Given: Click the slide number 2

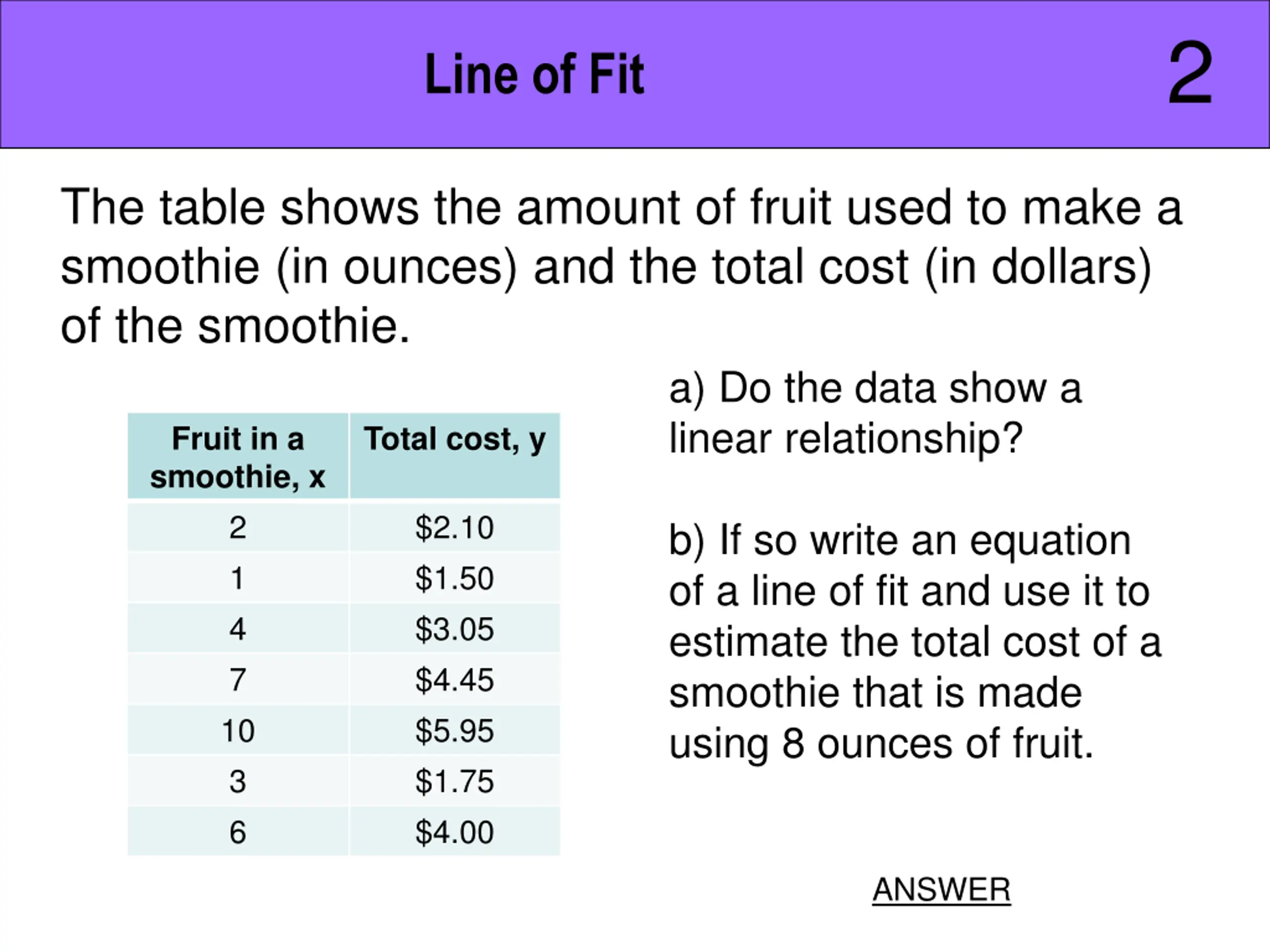Looking at the screenshot, I should coord(1190,74).
